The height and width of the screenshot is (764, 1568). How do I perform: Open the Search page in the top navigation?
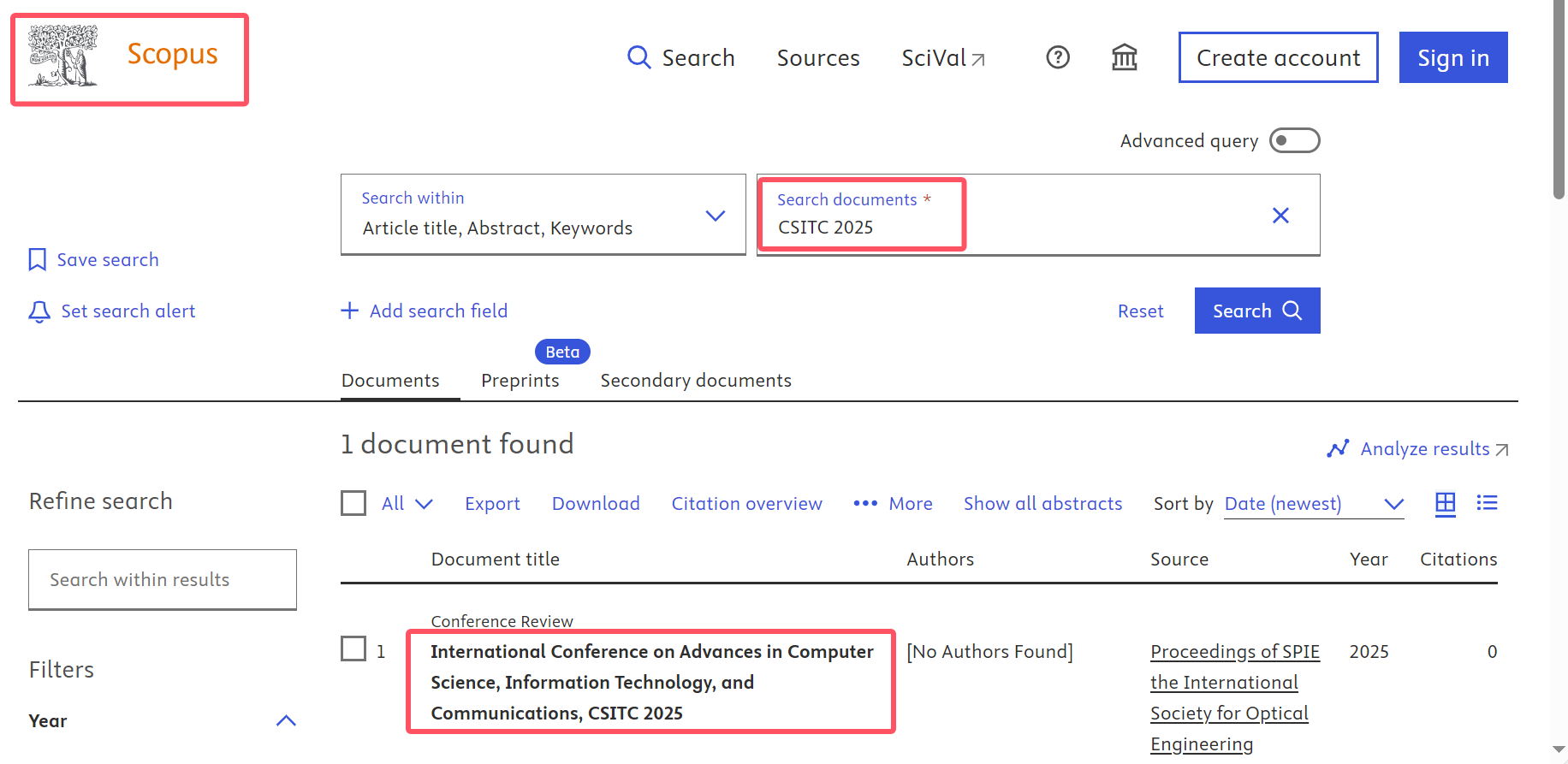pyautogui.click(x=681, y=57)
